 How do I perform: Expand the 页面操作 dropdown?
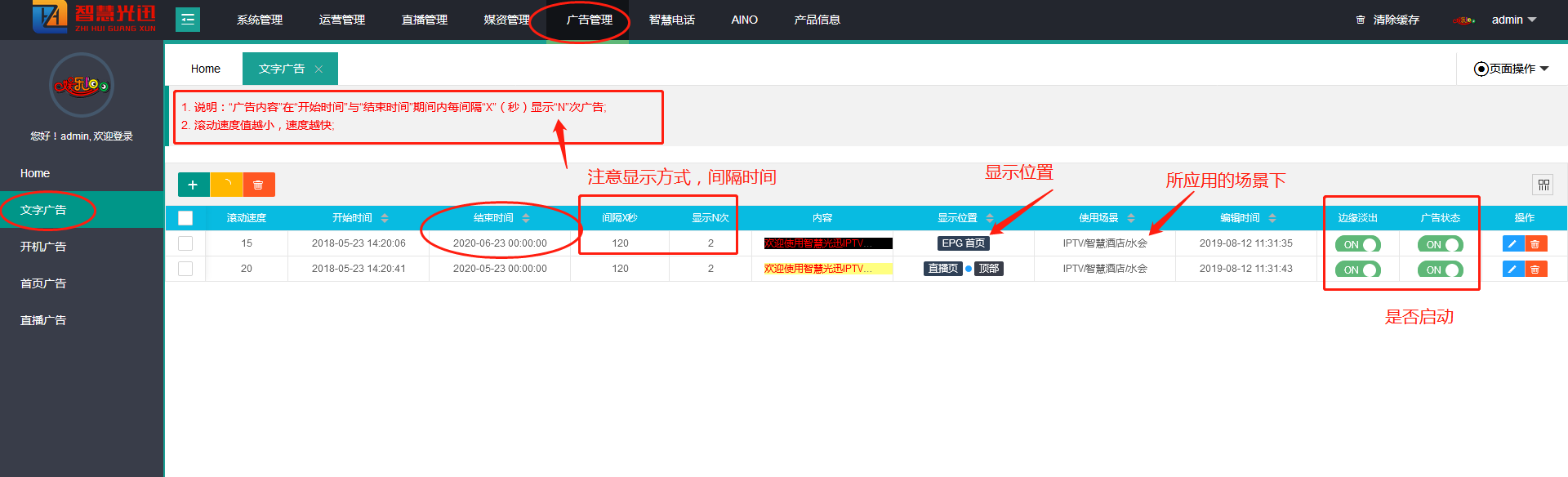click(1512, 69)
